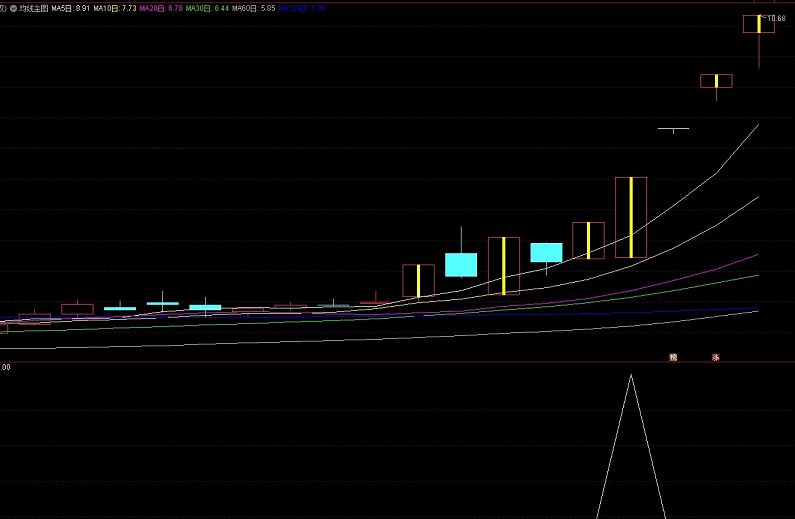Image resolution: width=795 pixels, height=519 pixels.
Task: Click the round indicator settings icon beside 均线主图
Action: [x=14, y=8]
